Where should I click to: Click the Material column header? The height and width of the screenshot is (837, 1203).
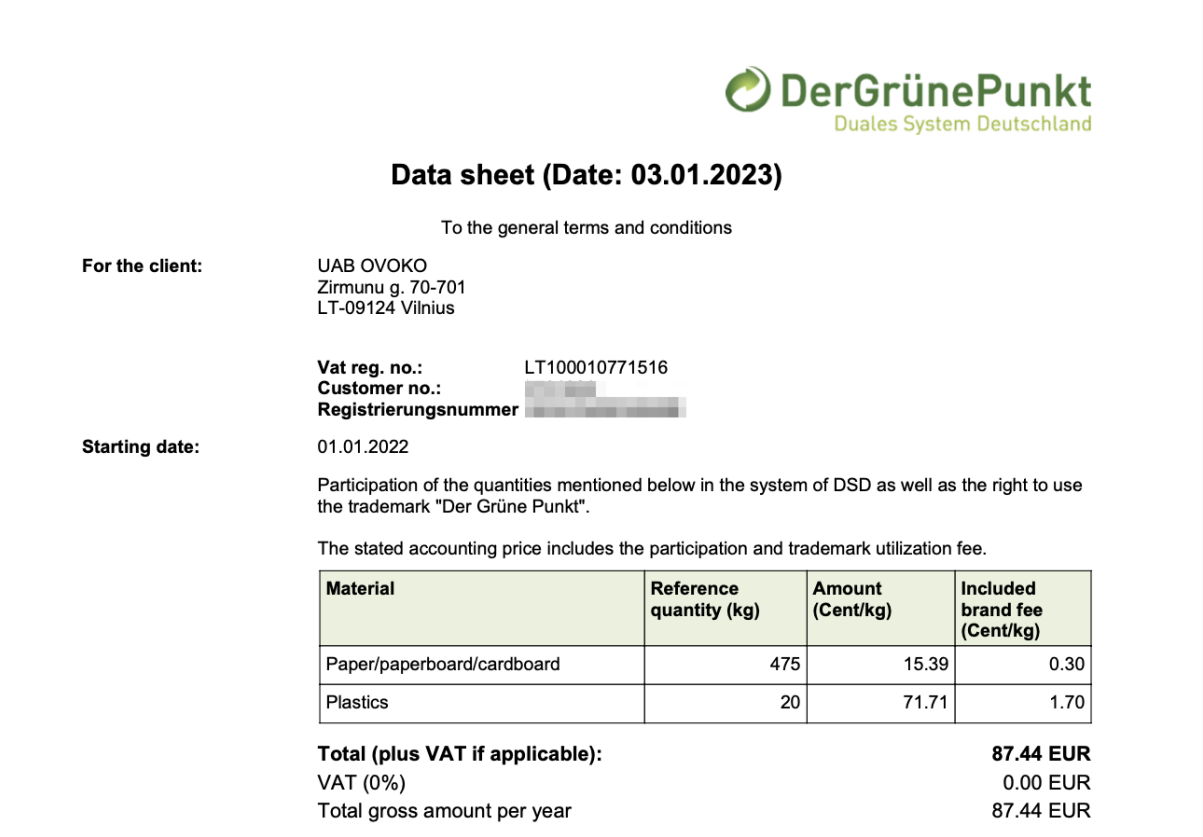[361, 589]
